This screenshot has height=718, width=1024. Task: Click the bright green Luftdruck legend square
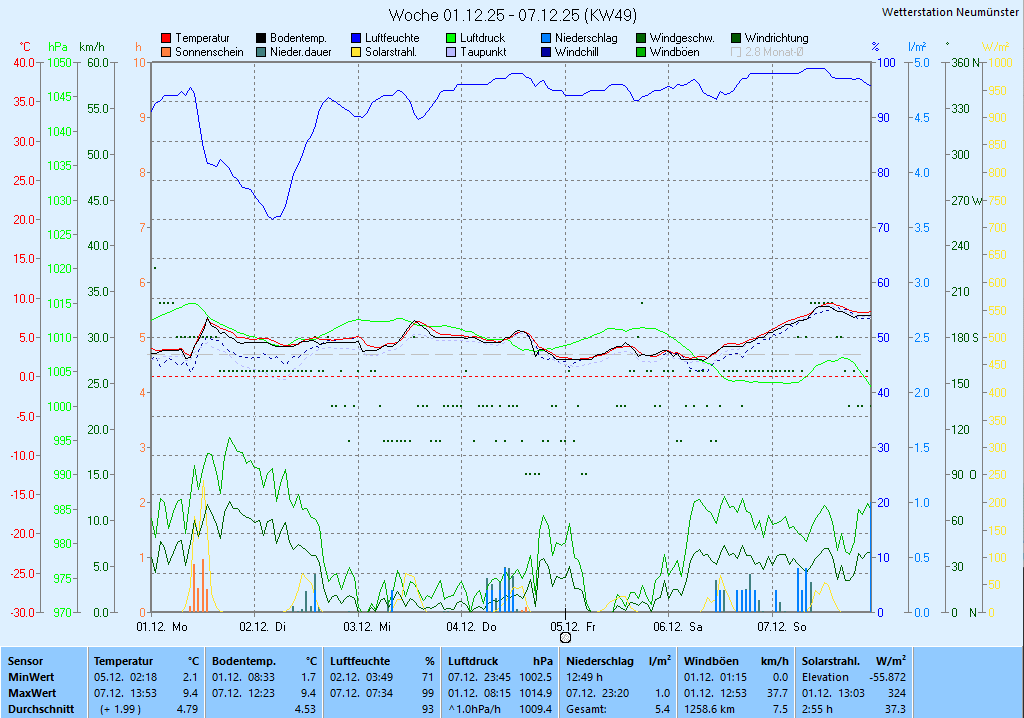click(451, 38)
